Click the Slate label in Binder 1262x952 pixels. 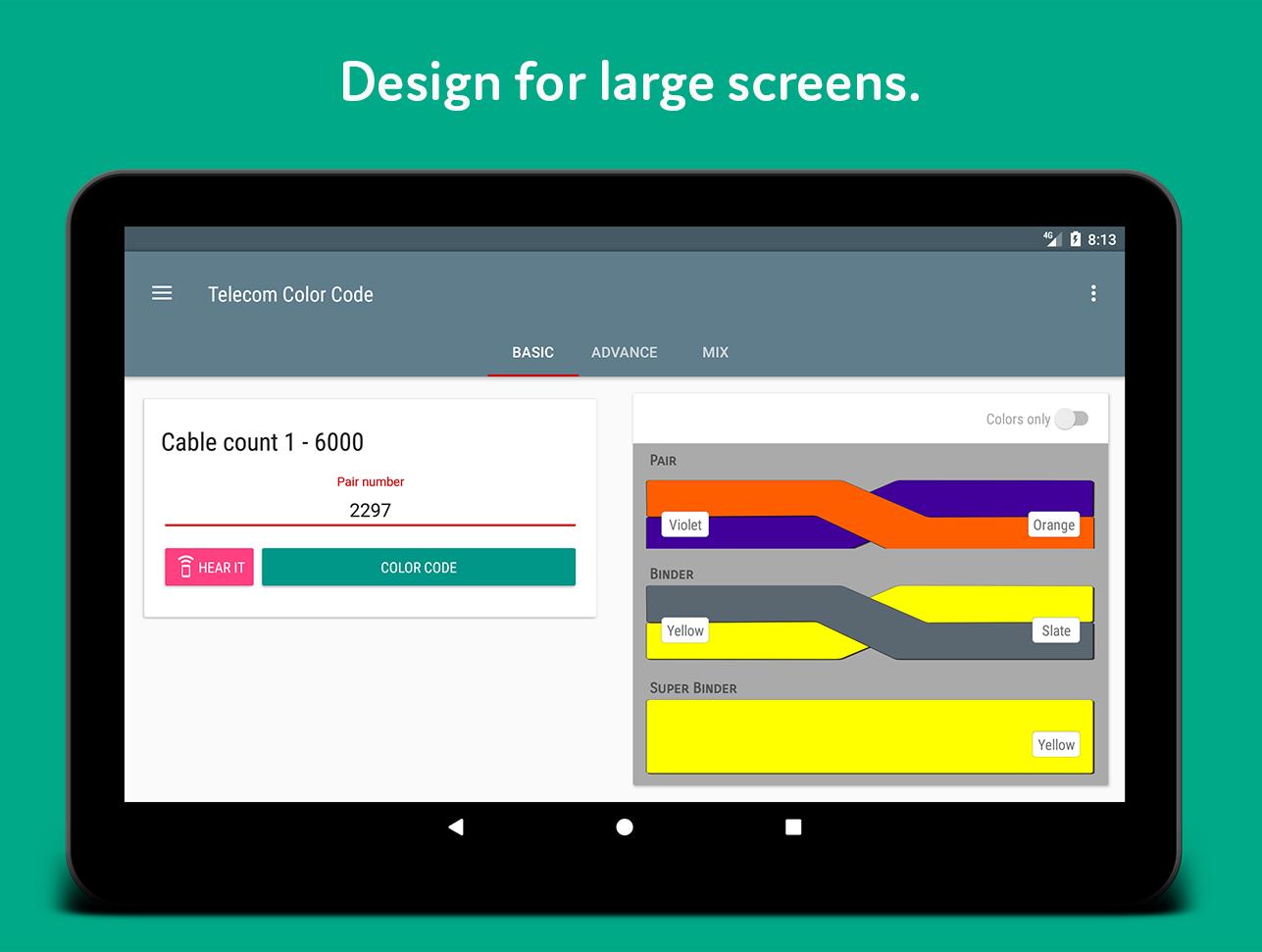coord(1055,630)
